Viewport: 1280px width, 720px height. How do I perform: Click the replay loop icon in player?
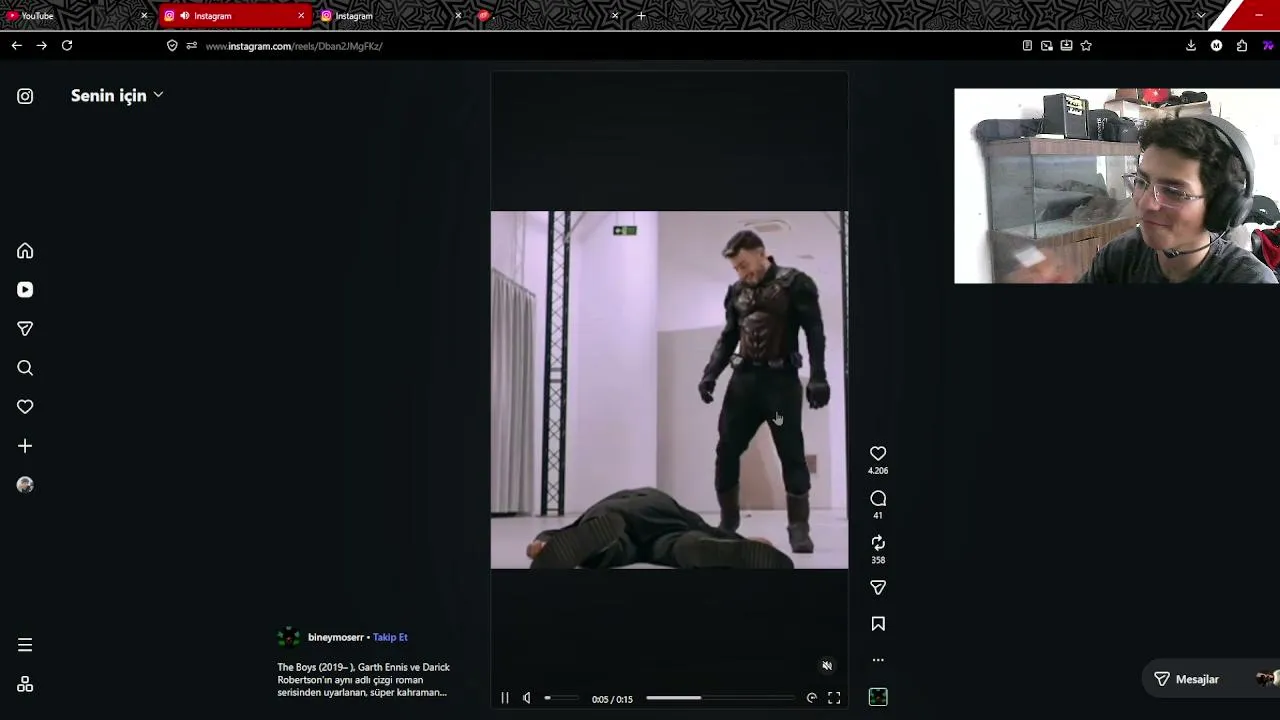811,698
